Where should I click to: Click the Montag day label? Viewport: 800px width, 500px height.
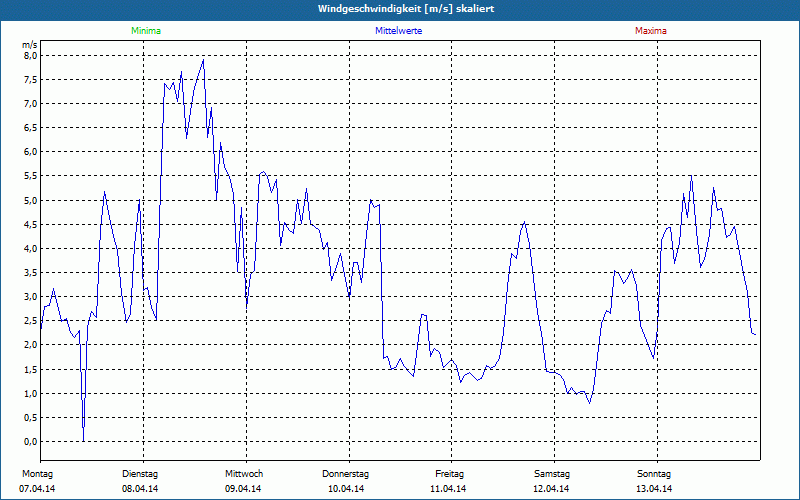(x=37, y=474)
